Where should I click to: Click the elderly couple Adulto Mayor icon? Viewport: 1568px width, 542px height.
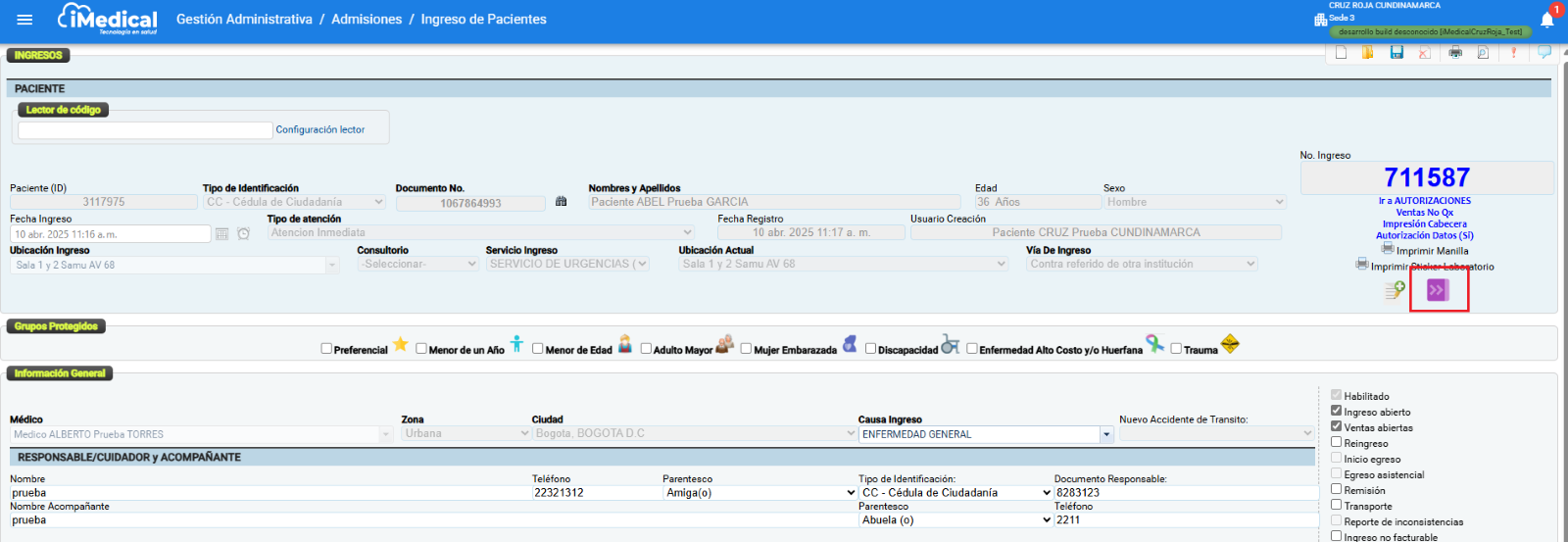click(724, 344)
